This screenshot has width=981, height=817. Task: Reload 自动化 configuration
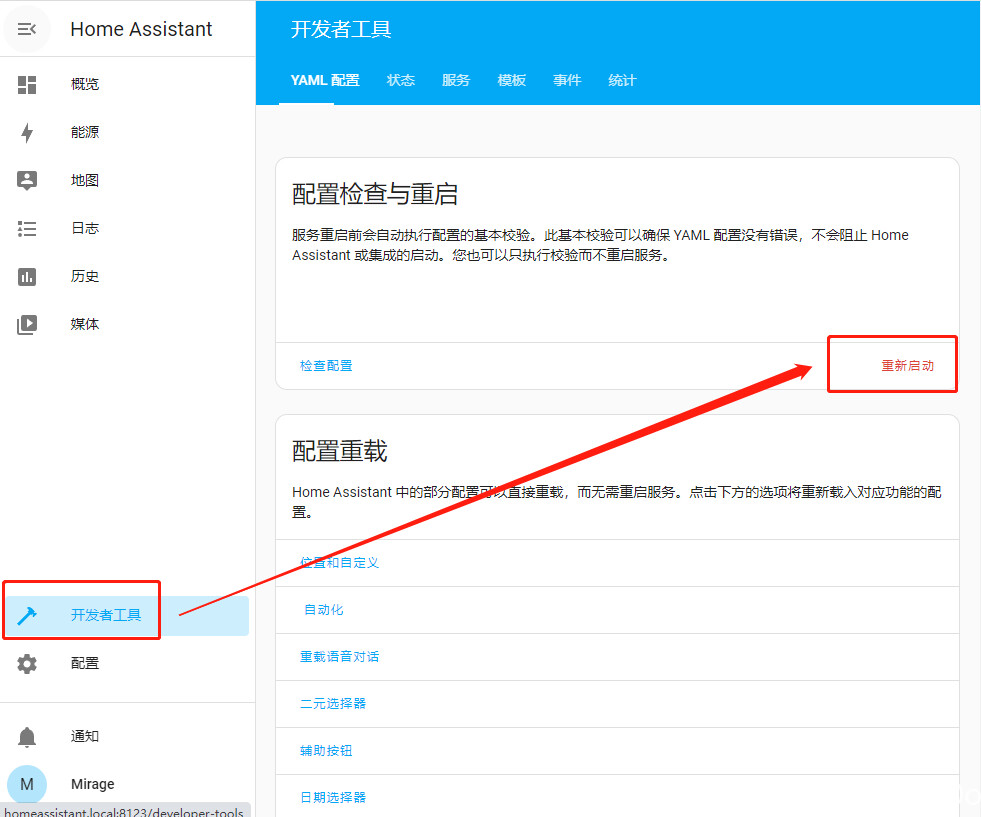tap(323, 610)
